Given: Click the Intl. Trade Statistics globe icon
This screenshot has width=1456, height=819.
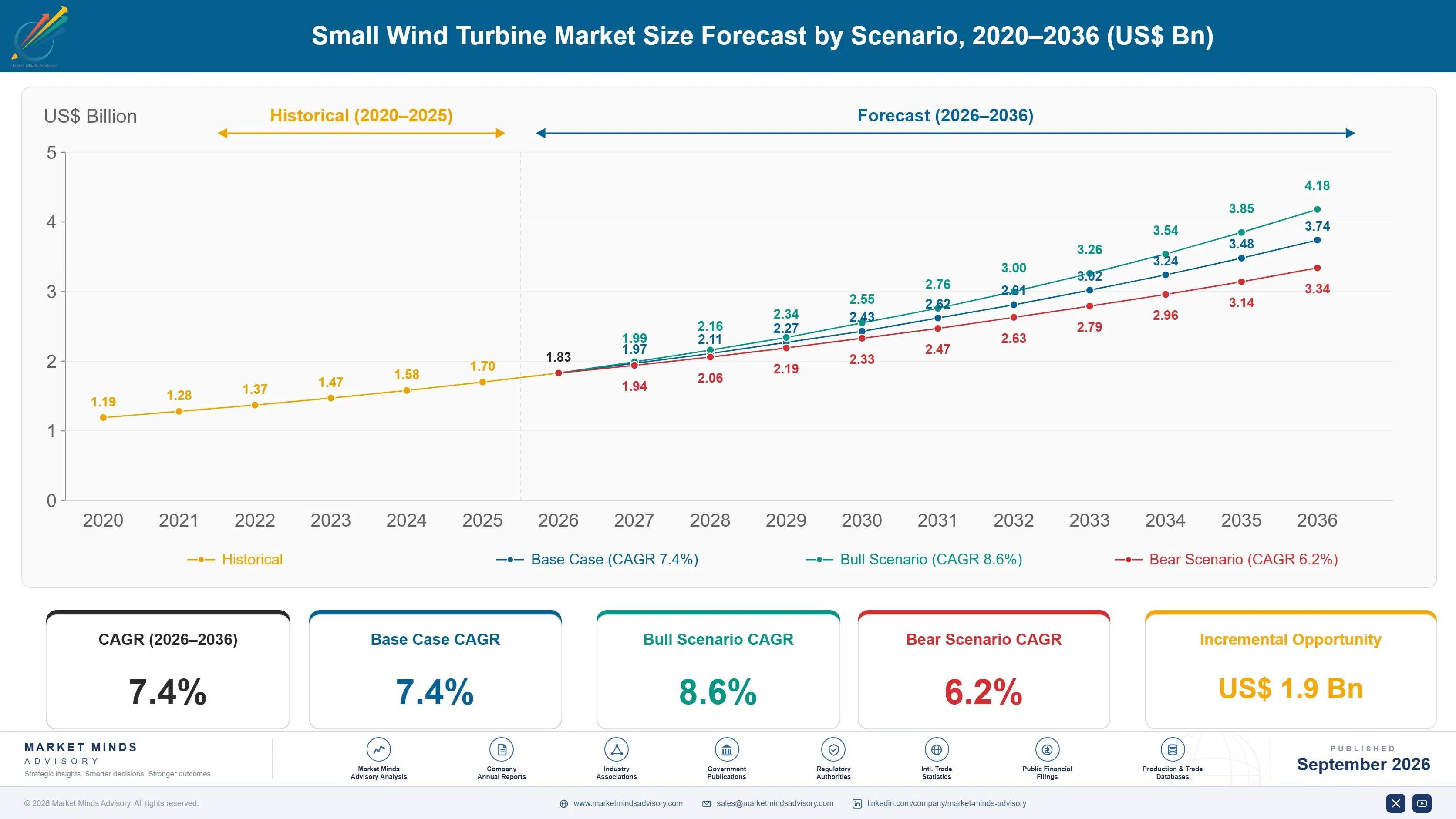Looking at the screenshot, I should tap(937, 749).
